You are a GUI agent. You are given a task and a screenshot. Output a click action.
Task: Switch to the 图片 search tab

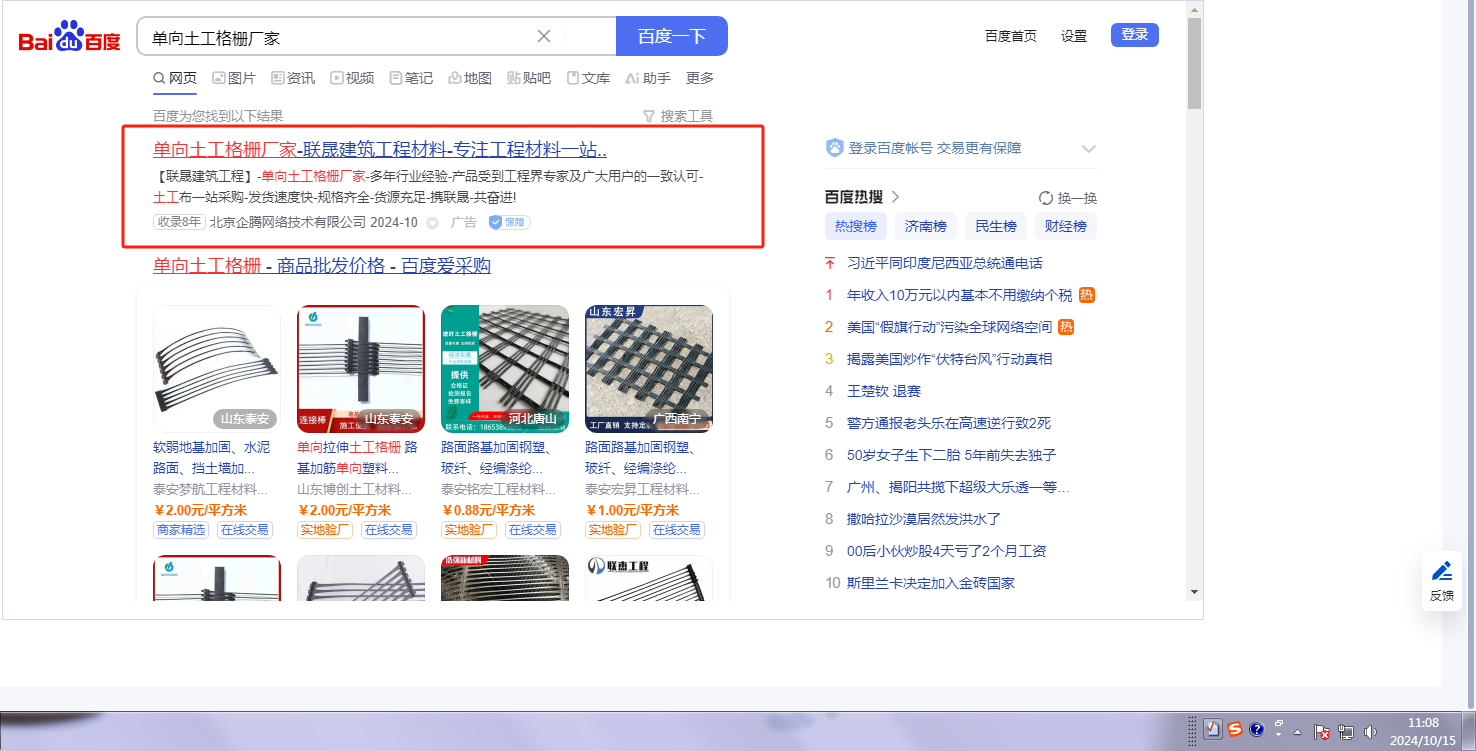point(233,78)
